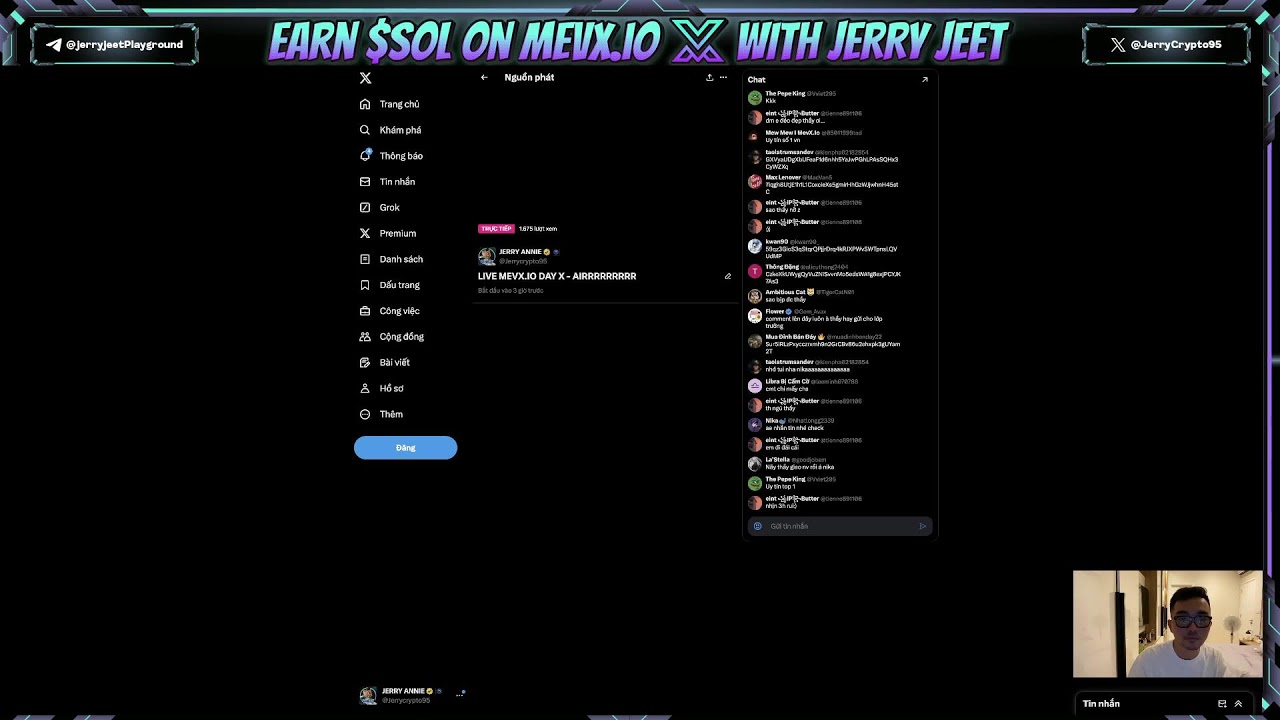Open Thêm more options icon
Viewport: 1280px width, 720px height.
point(365,414)
